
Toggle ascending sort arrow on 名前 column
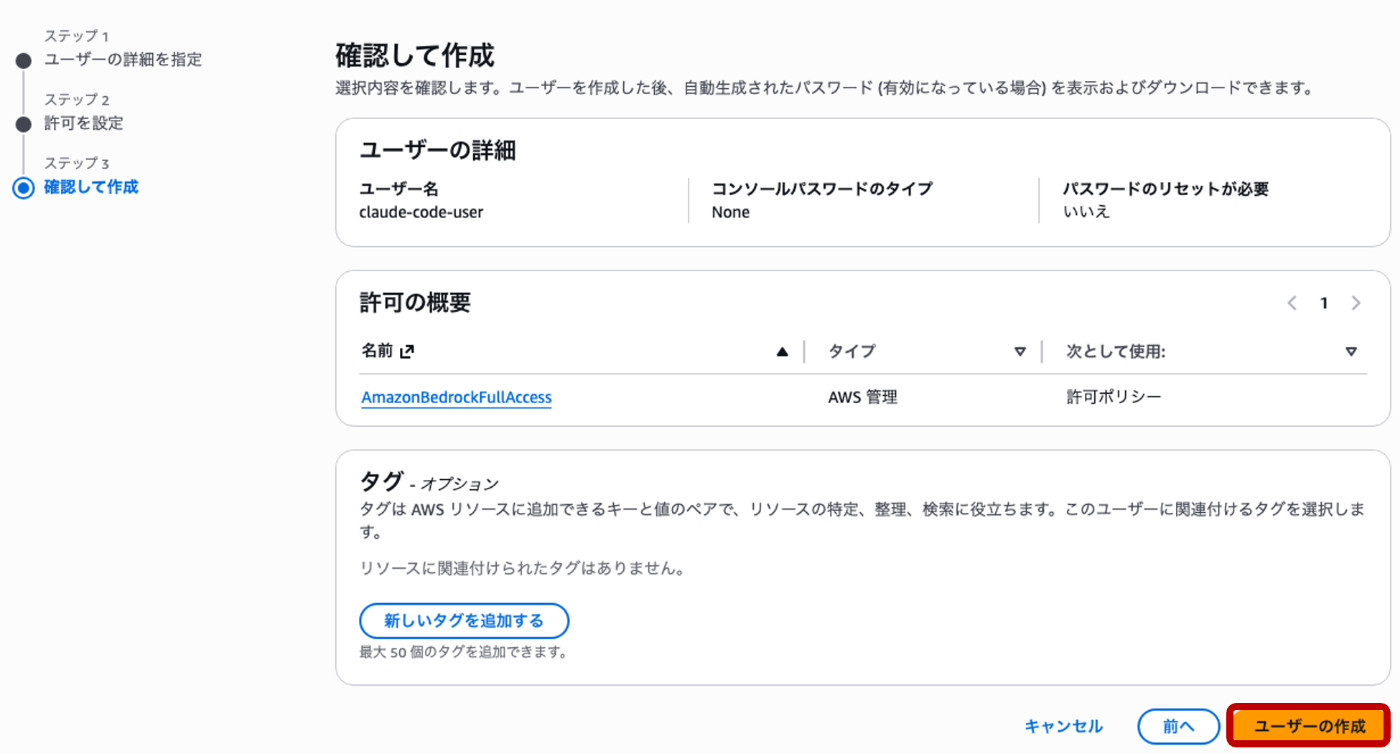(782, 352)
